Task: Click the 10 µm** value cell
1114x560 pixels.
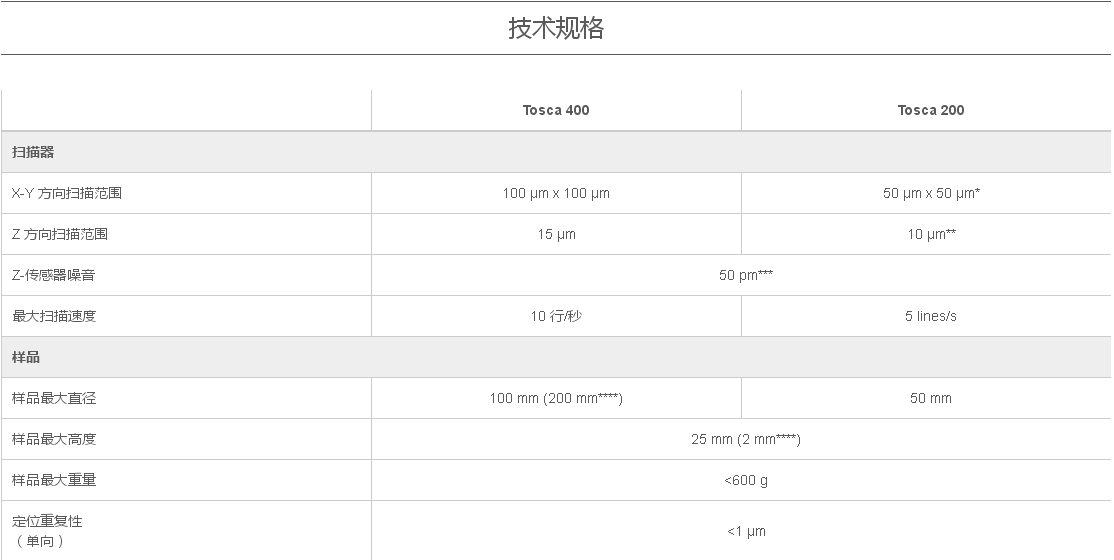Action: click(931, 234)
